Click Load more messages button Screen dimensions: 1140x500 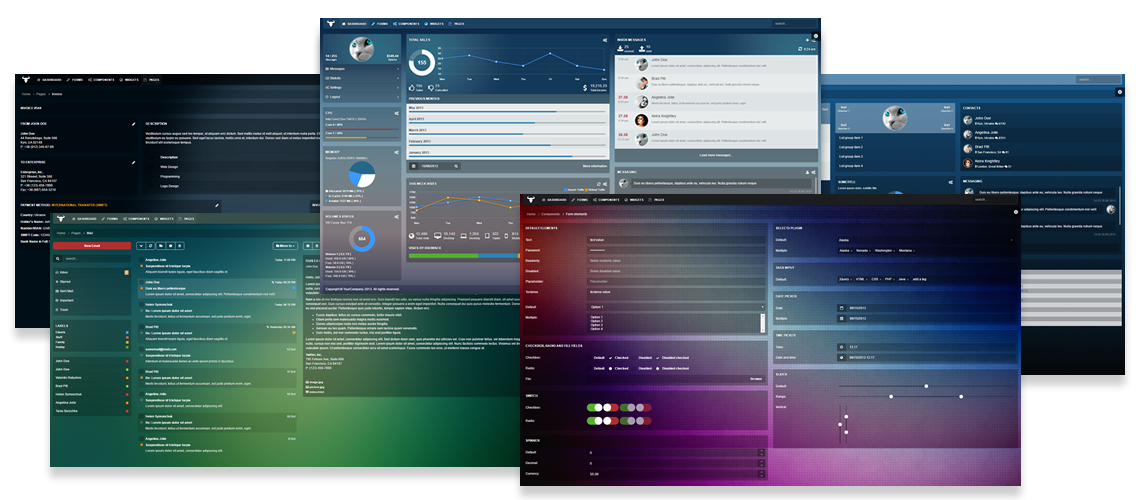click(717, 155)
